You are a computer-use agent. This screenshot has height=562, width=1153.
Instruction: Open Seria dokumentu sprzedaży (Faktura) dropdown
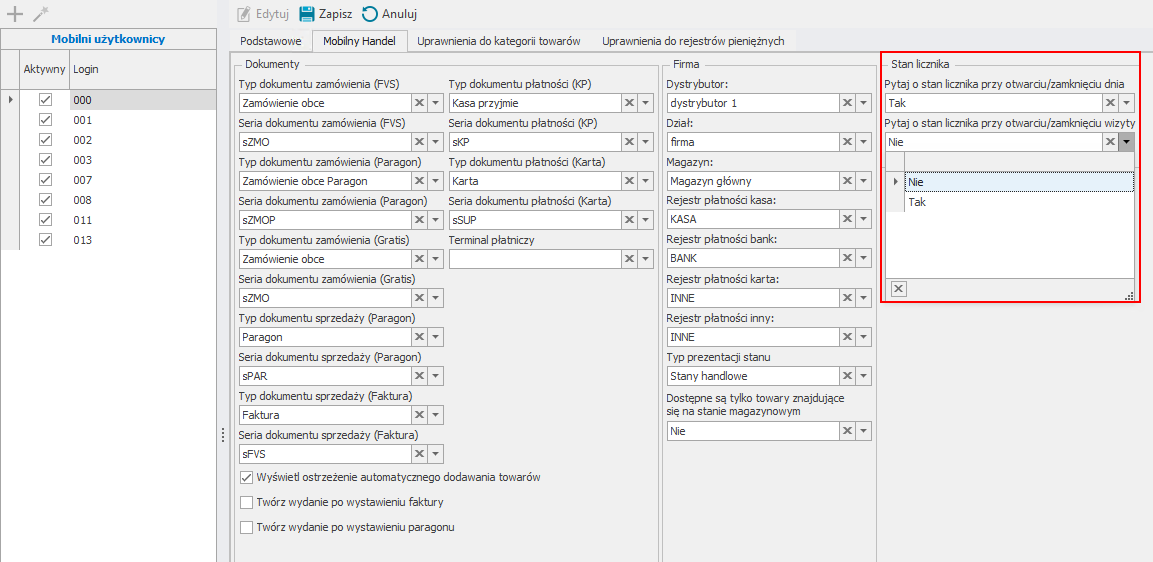(x=435, y=454)
